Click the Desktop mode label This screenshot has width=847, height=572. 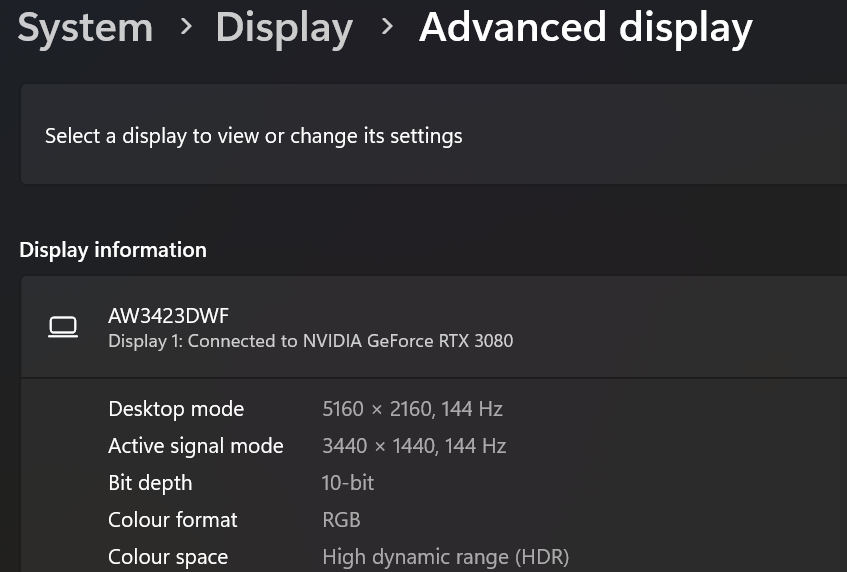point(176,409)
